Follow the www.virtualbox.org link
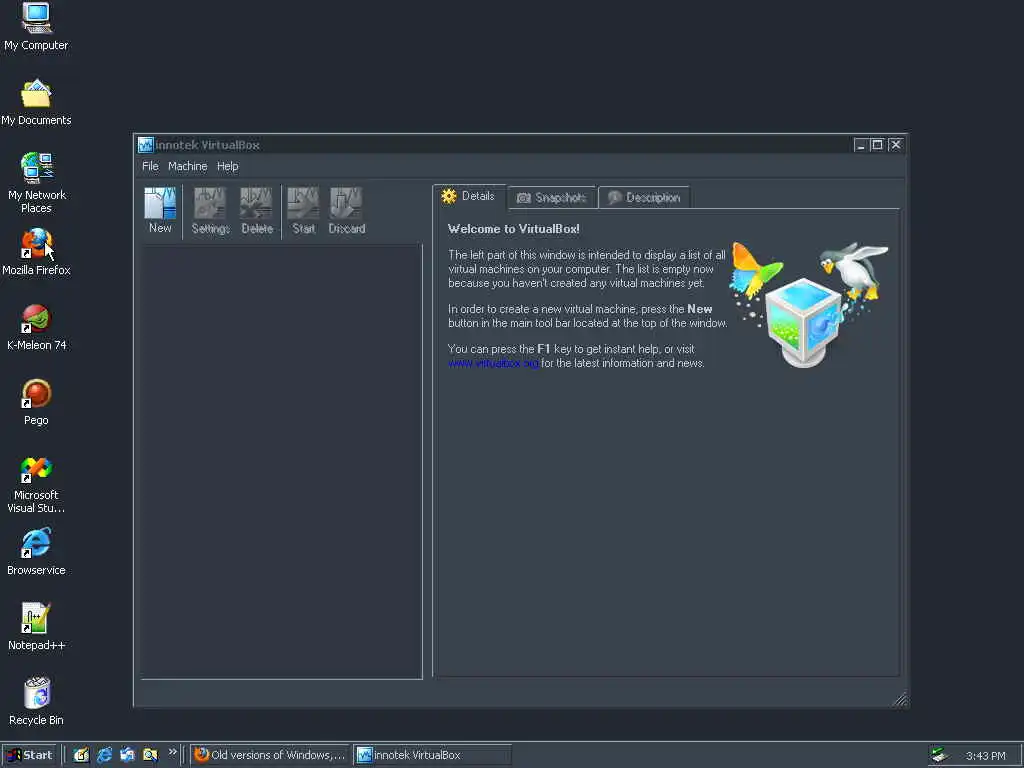 (x=493, y=364)
